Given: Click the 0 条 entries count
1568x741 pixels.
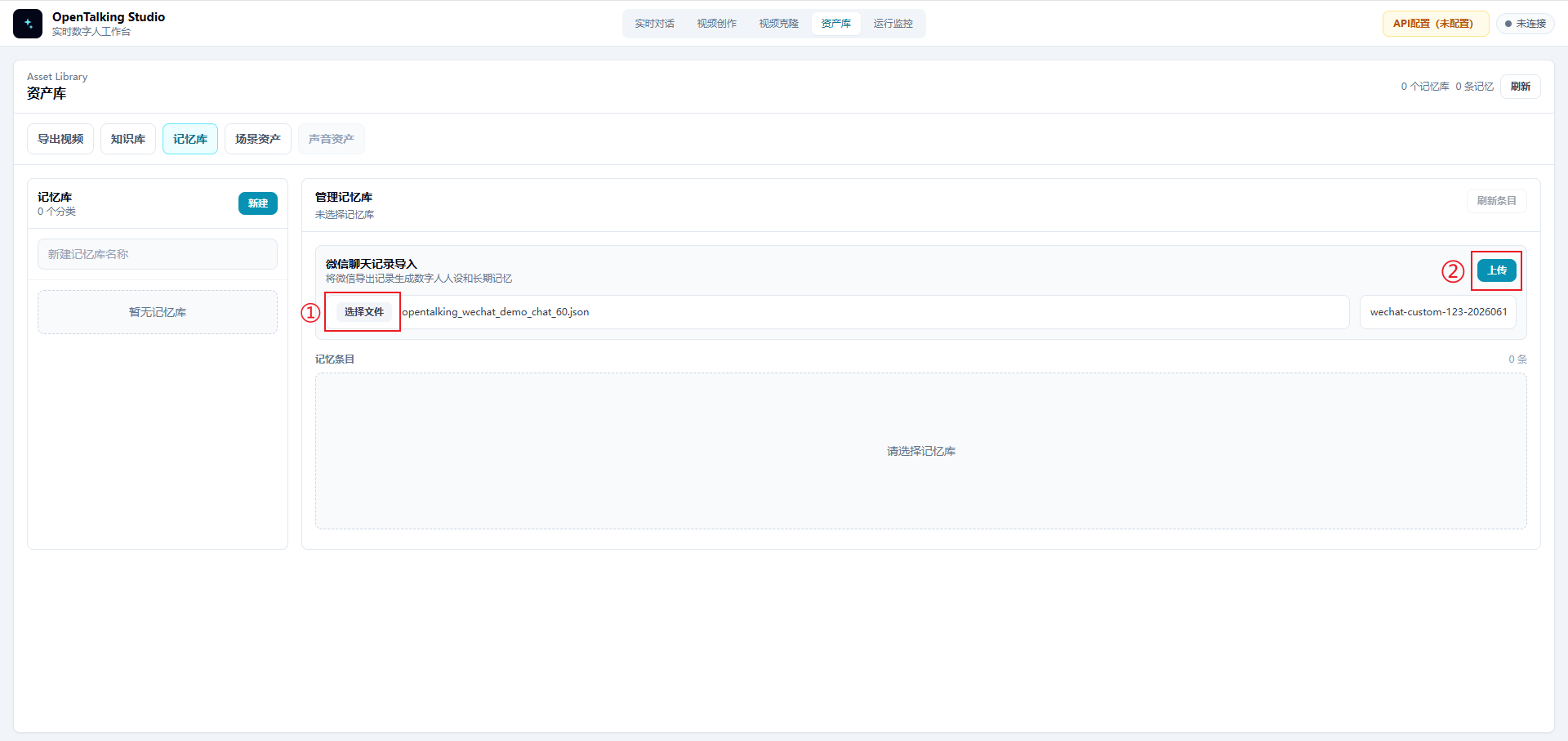Looking at the screenshot, I should [x=1517, y=359].
